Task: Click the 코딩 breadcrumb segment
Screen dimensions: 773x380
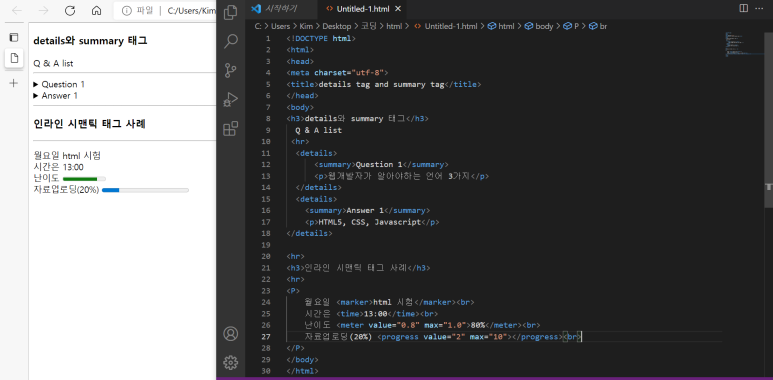Action: pyautogui.click(x=368, y=27)
